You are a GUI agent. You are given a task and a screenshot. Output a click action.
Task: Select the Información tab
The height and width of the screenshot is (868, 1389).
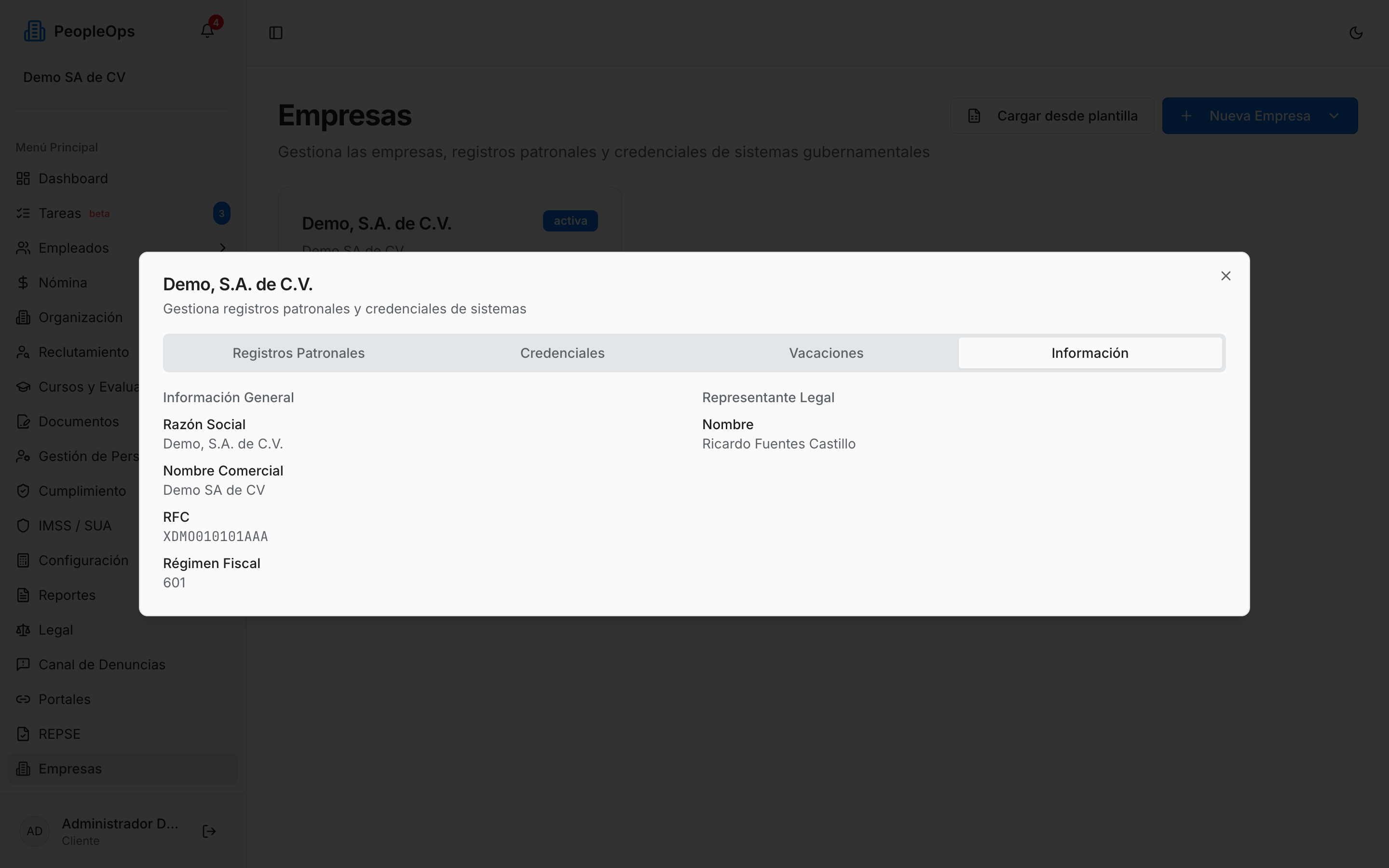tap(1090, 353)
